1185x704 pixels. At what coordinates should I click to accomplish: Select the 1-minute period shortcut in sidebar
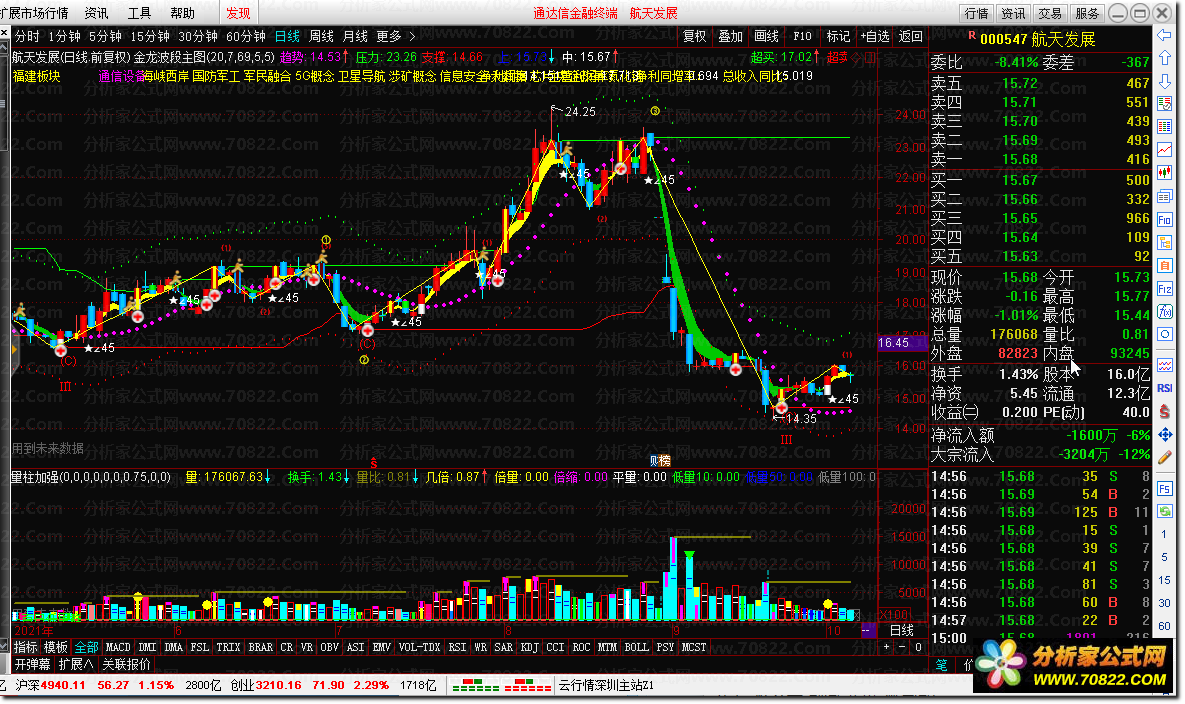click(x=1165, y=534)
